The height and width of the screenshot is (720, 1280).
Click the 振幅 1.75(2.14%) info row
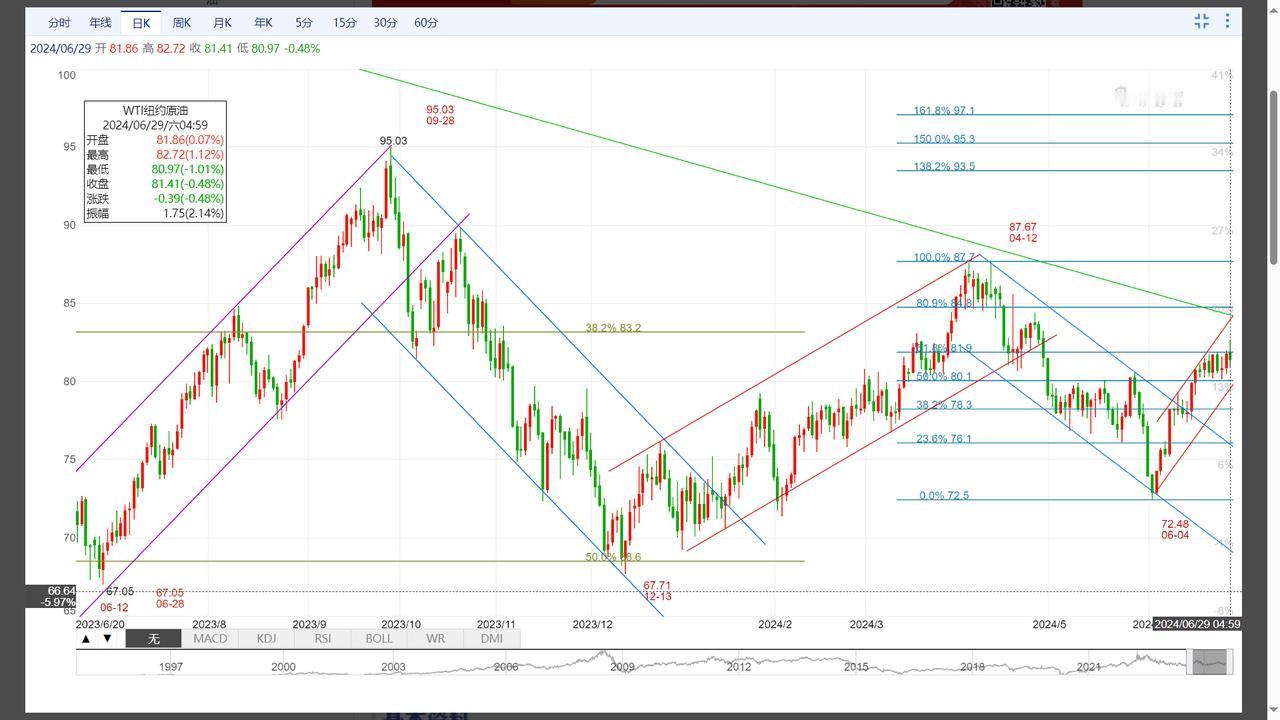click(155, 214)
